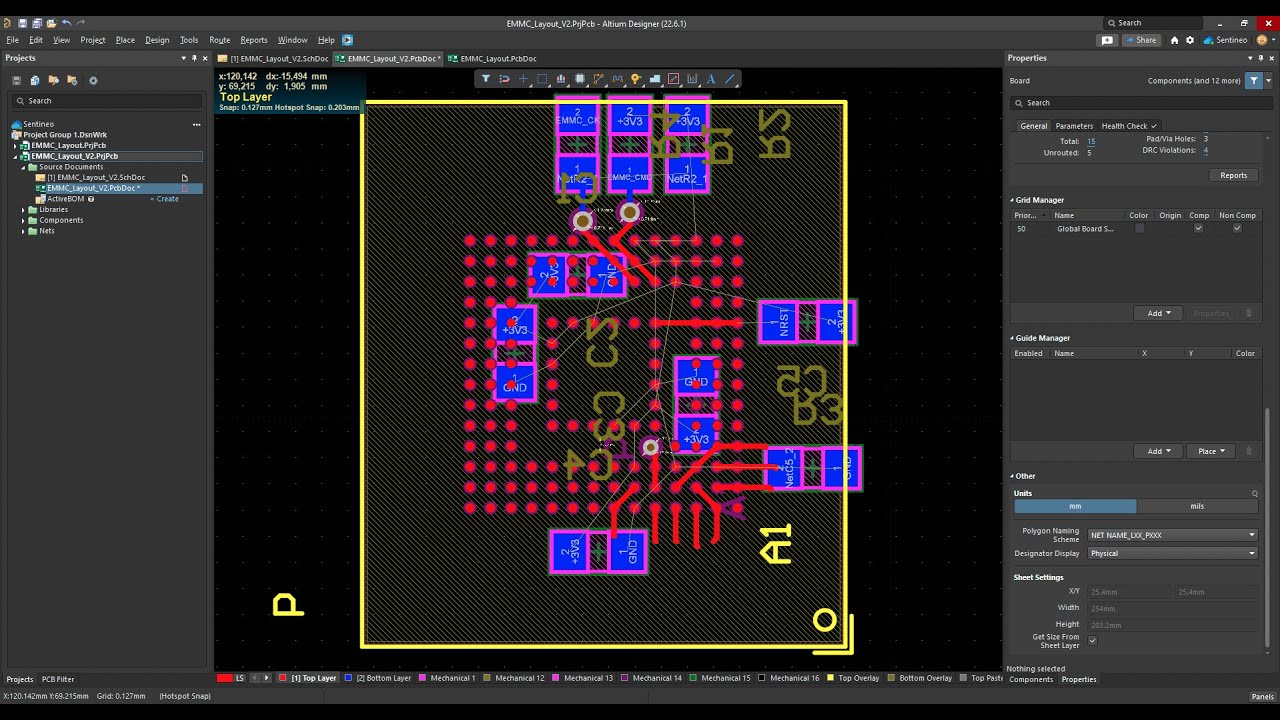Image resolution: width=1280 pixels, height=720 pixels.
Task: Activate Interactive Route Connections tool
Action: pyautogui.click(x=598, y=78)
